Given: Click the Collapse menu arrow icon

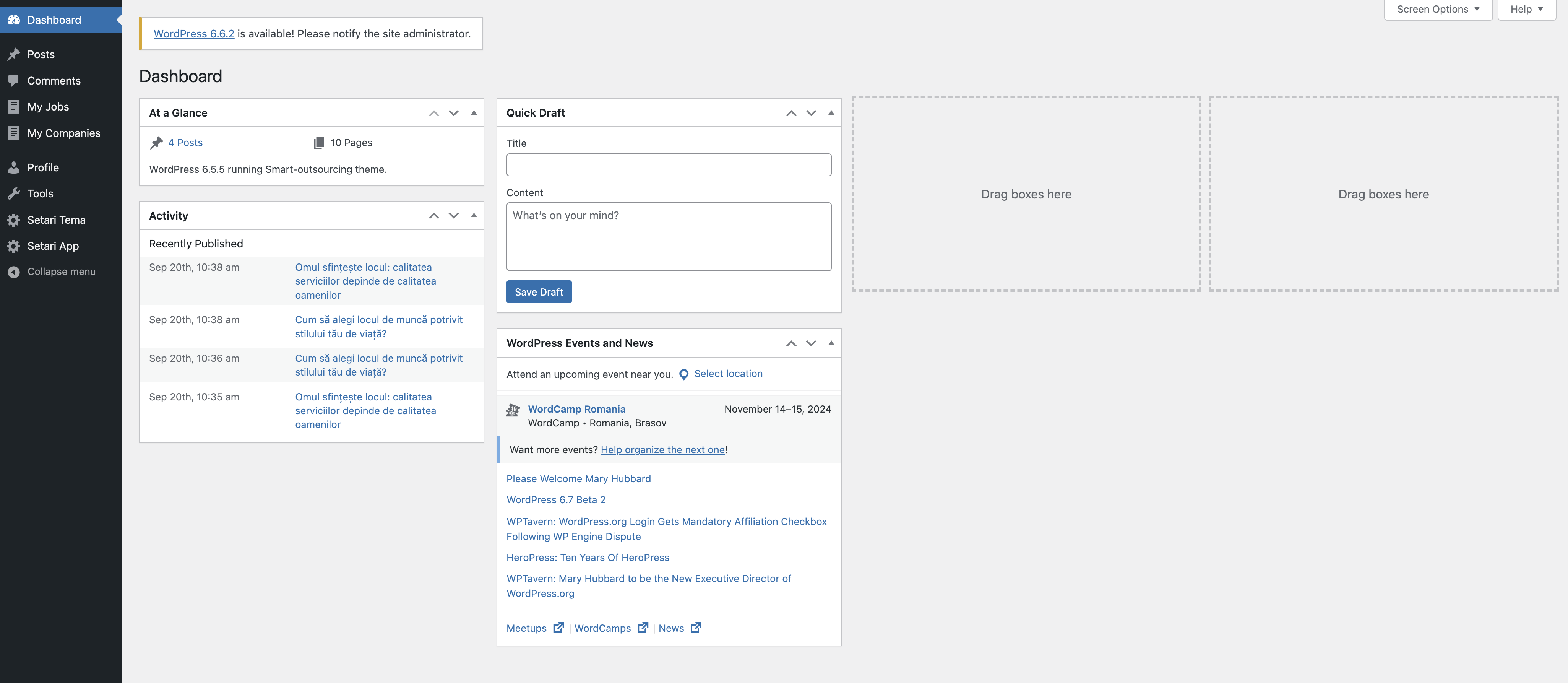Looking at the screenshot, I should point(13,272).
